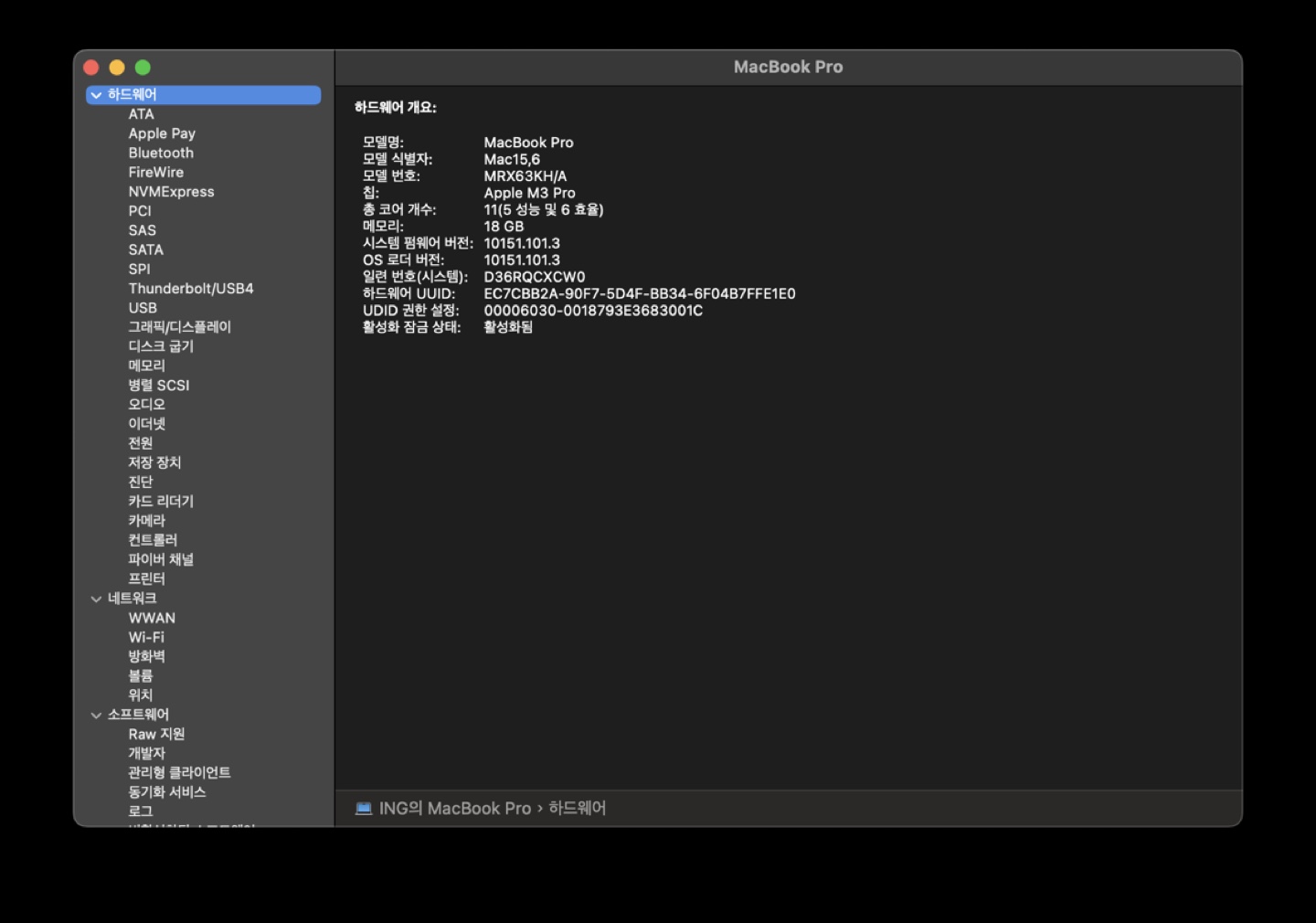The height and width of the screenshot is (923, 1316).
Task: Click the OS 로더 버전 version value
Action: [x=522, y=260]
